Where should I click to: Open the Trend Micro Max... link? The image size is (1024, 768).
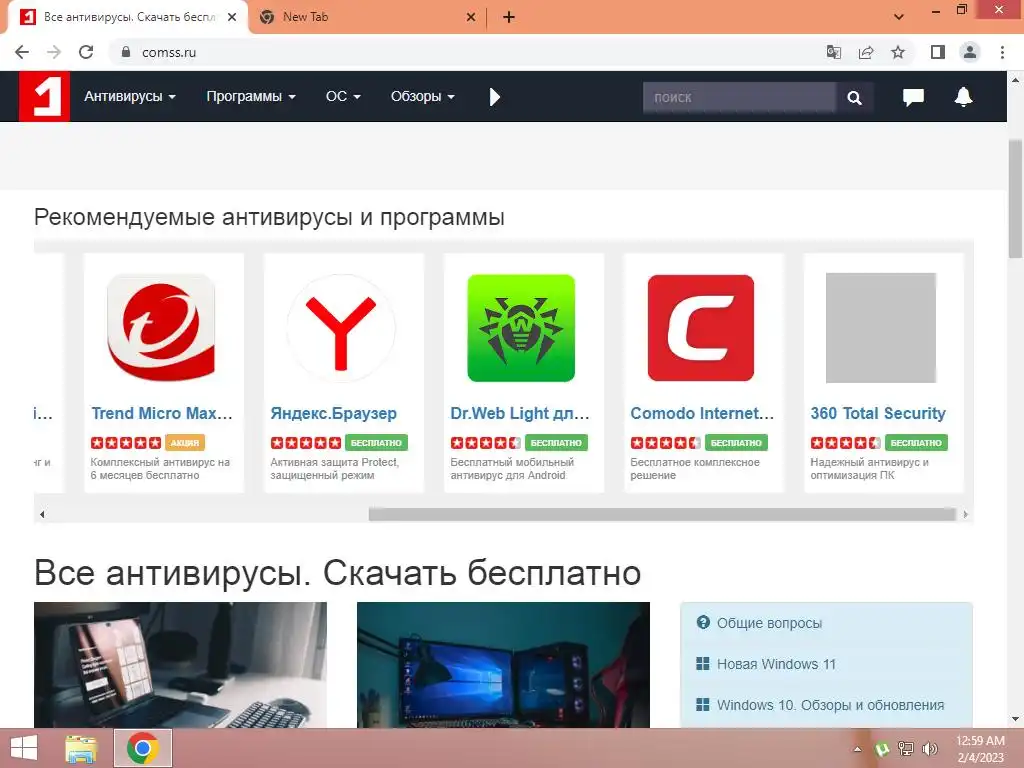pos(162,413)
